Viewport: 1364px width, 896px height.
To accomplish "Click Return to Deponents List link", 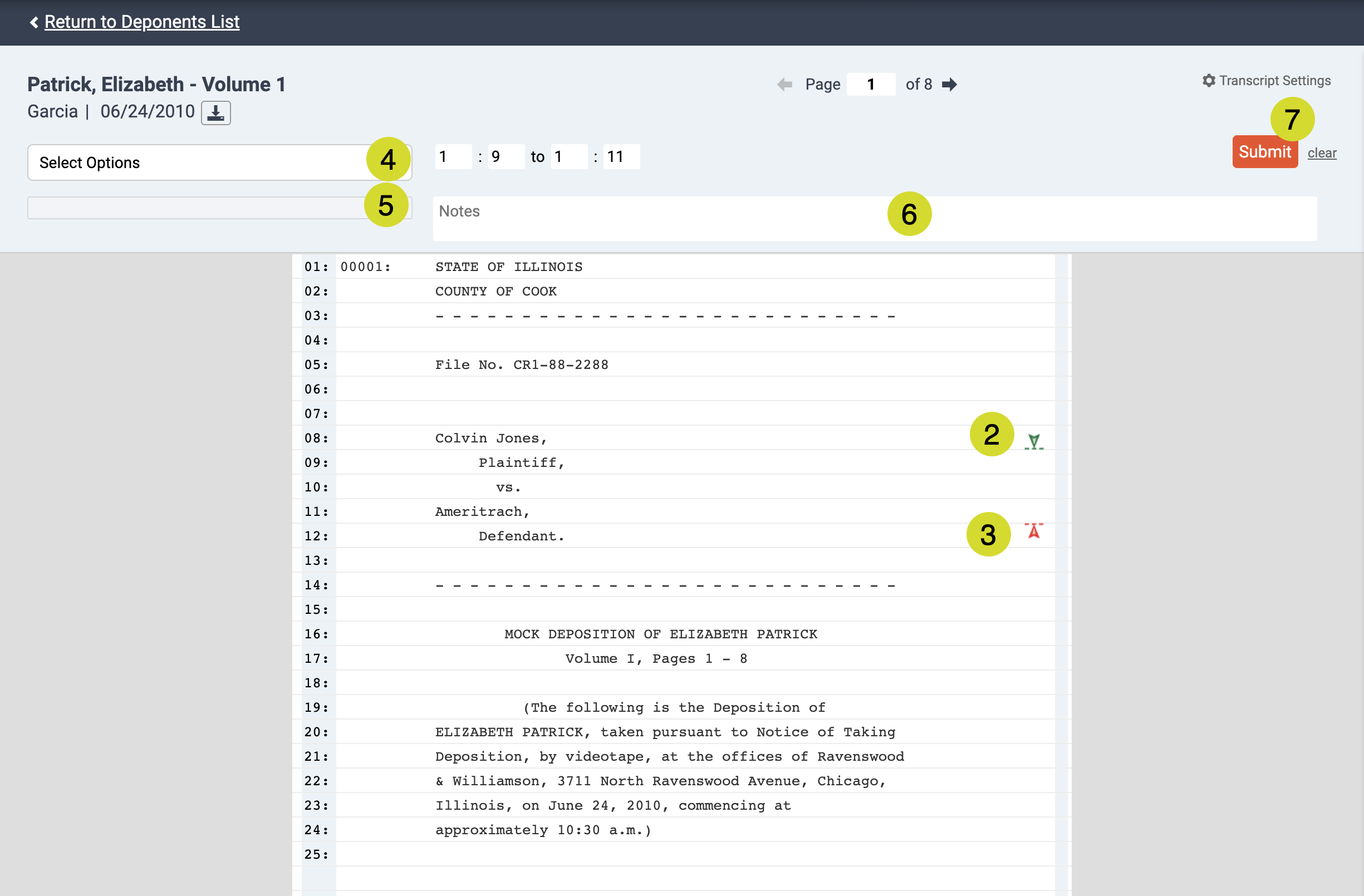I will 141,22.
